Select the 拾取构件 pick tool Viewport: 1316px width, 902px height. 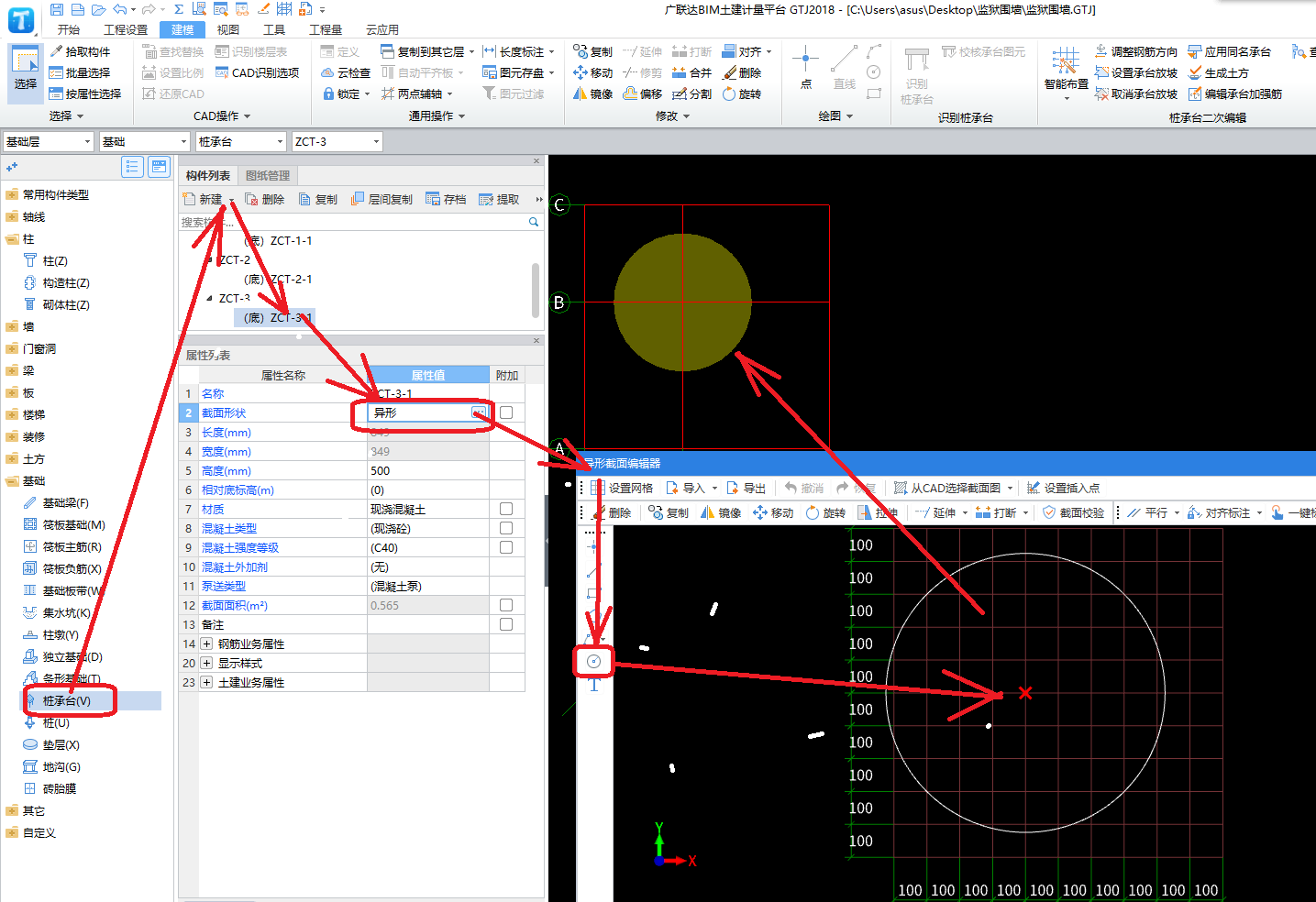point(81,51)
